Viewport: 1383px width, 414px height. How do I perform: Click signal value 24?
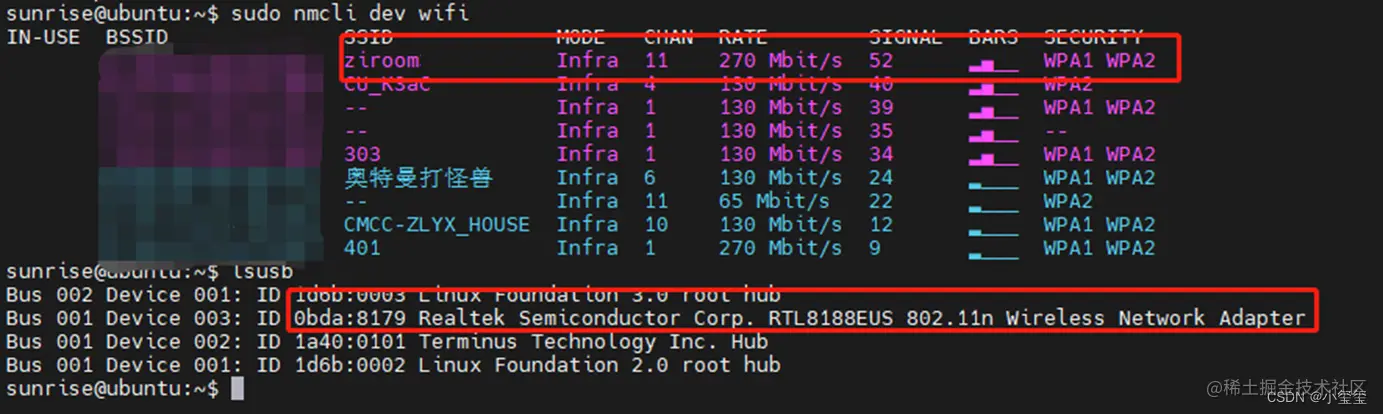click(x=881, y=178)
